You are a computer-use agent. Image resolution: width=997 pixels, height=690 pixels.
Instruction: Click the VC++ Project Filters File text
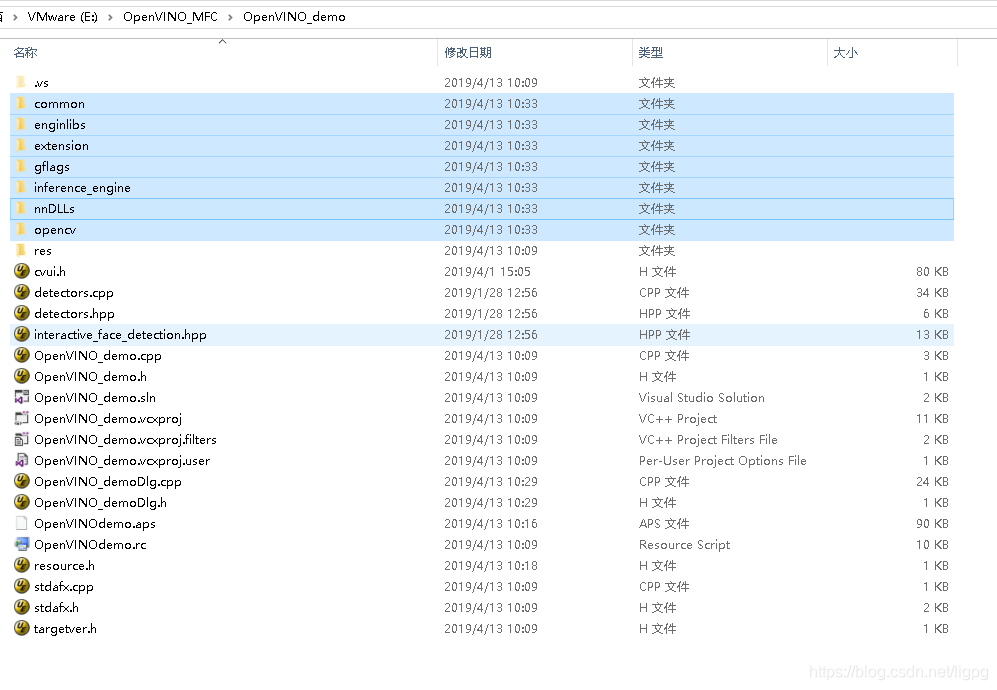click(x=708, y=439)
